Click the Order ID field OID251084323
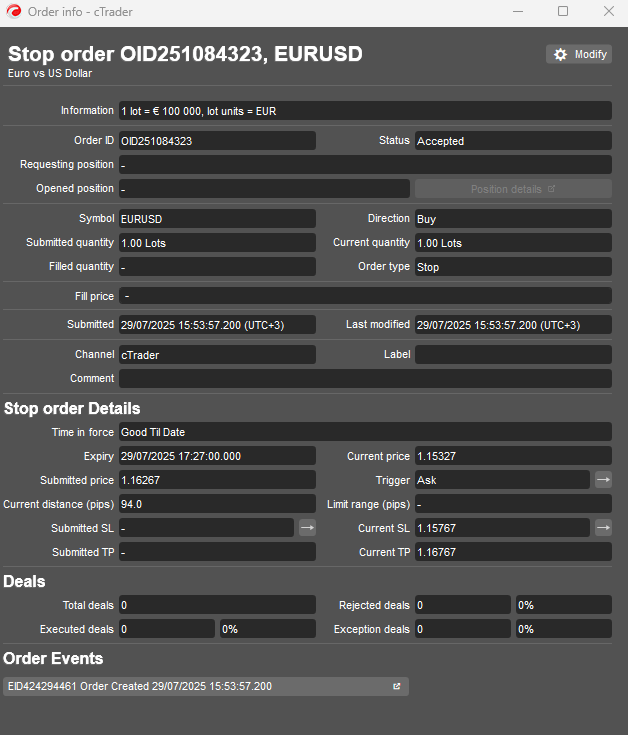This screenshot has width=628, height=735. click(217, 141)
